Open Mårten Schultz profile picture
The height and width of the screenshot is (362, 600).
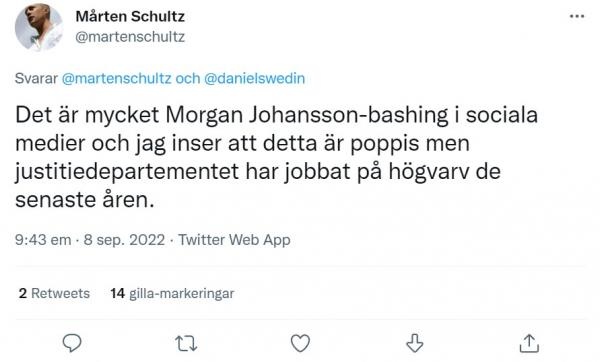coord(39,27)
